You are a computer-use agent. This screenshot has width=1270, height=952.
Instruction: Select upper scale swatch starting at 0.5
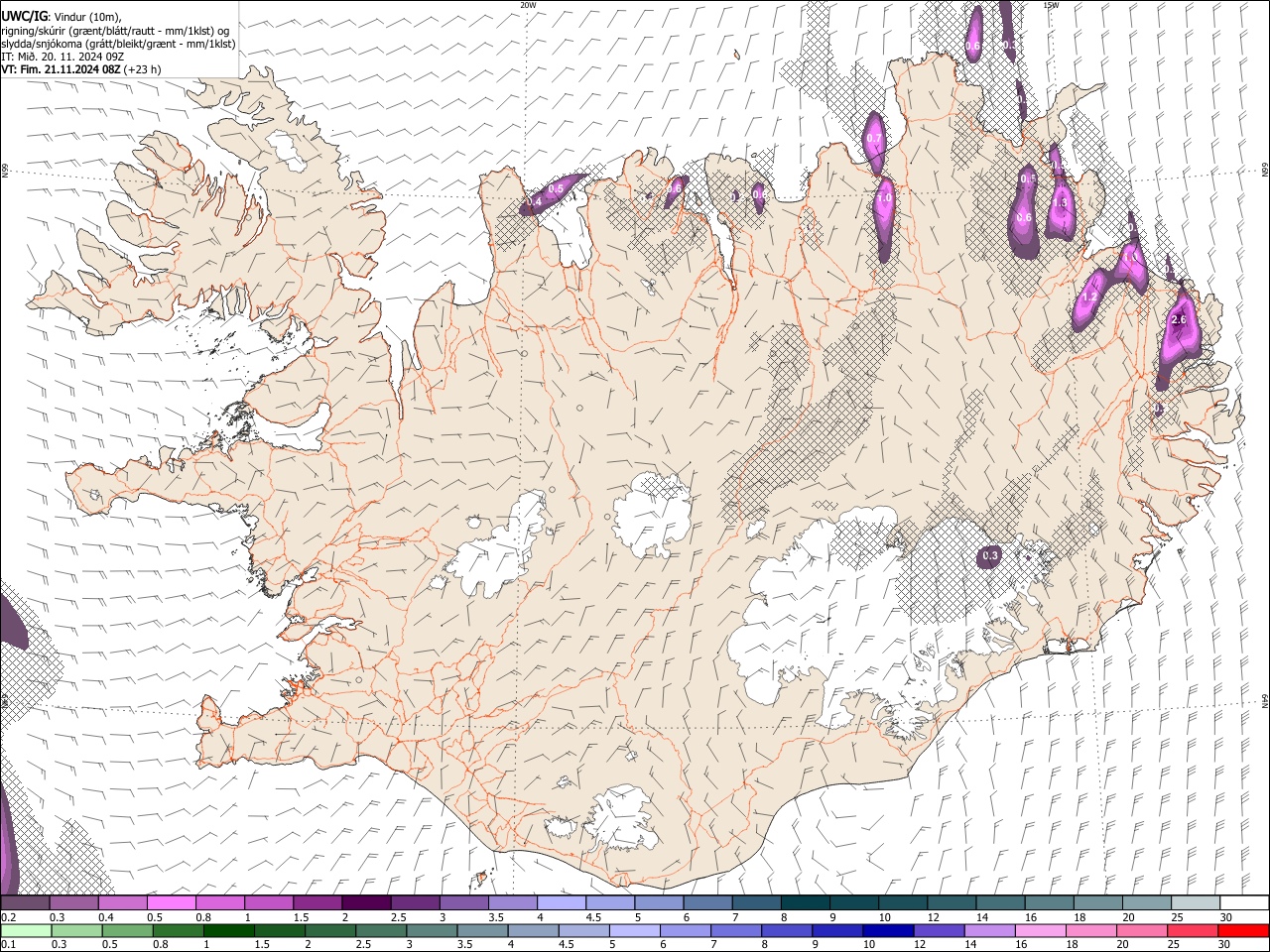(x=172, y=902)
